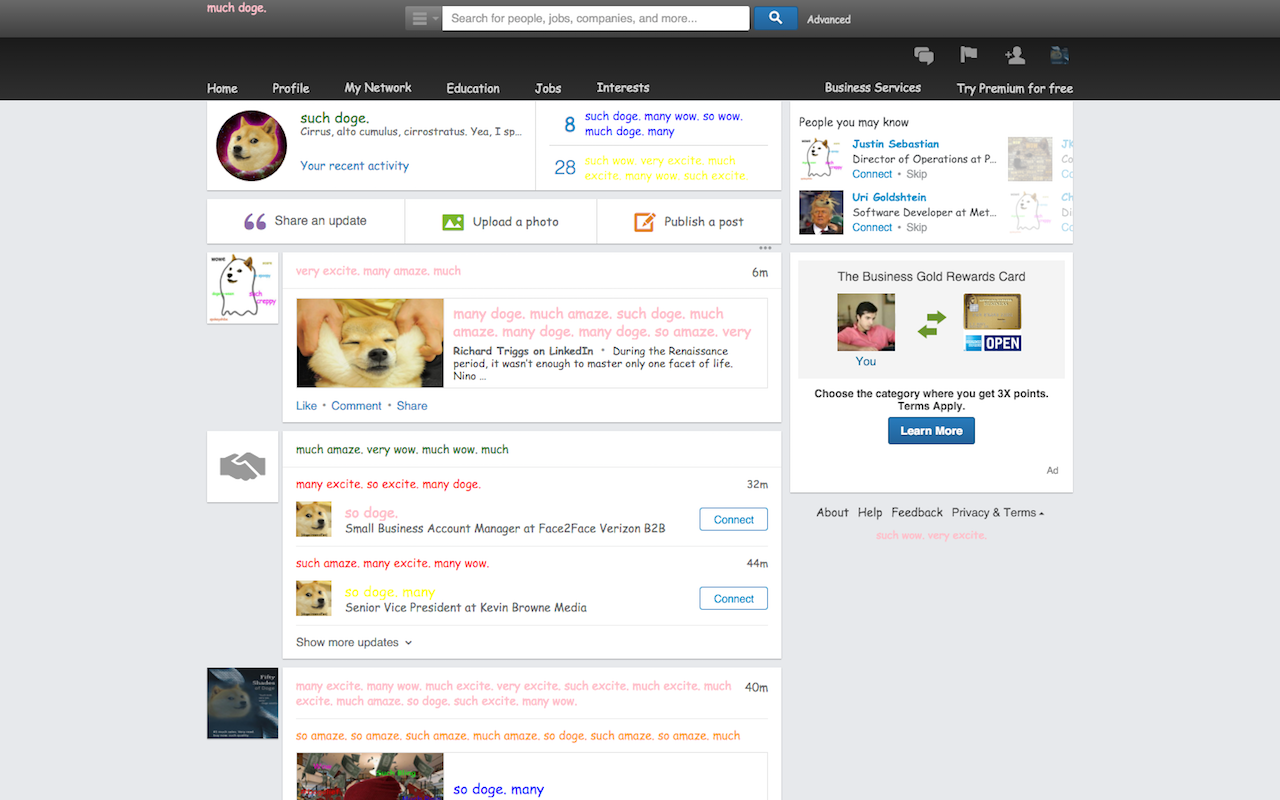Open the Jobs section
This screenshot has height=800, width=1280.
pos(547,87)
